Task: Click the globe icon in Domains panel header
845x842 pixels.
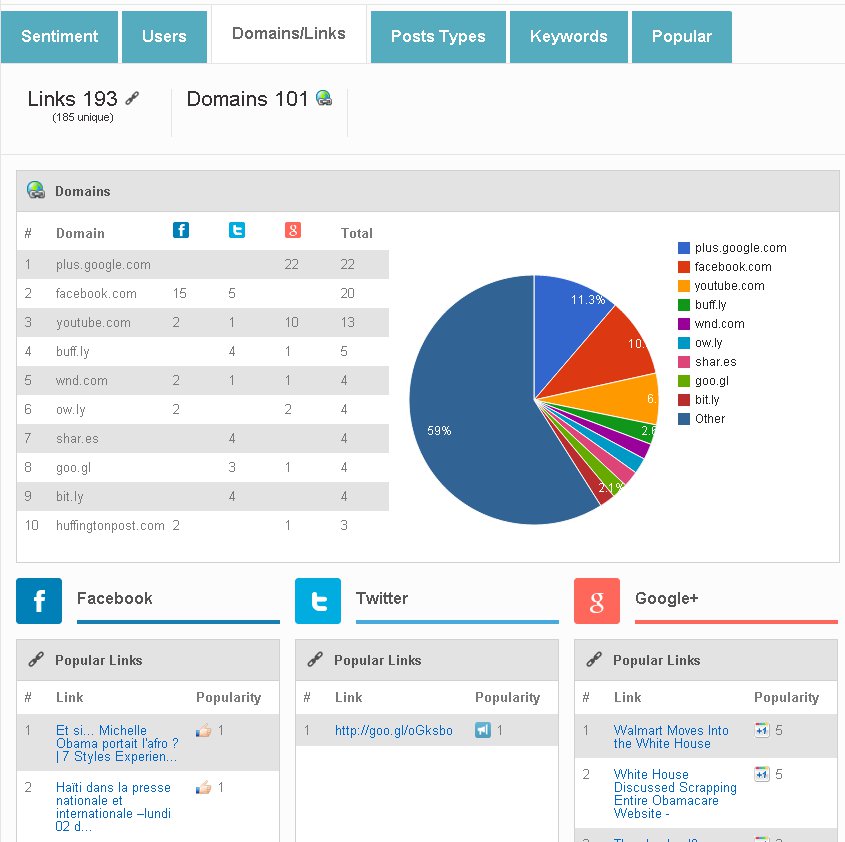Action: point(36,190)
